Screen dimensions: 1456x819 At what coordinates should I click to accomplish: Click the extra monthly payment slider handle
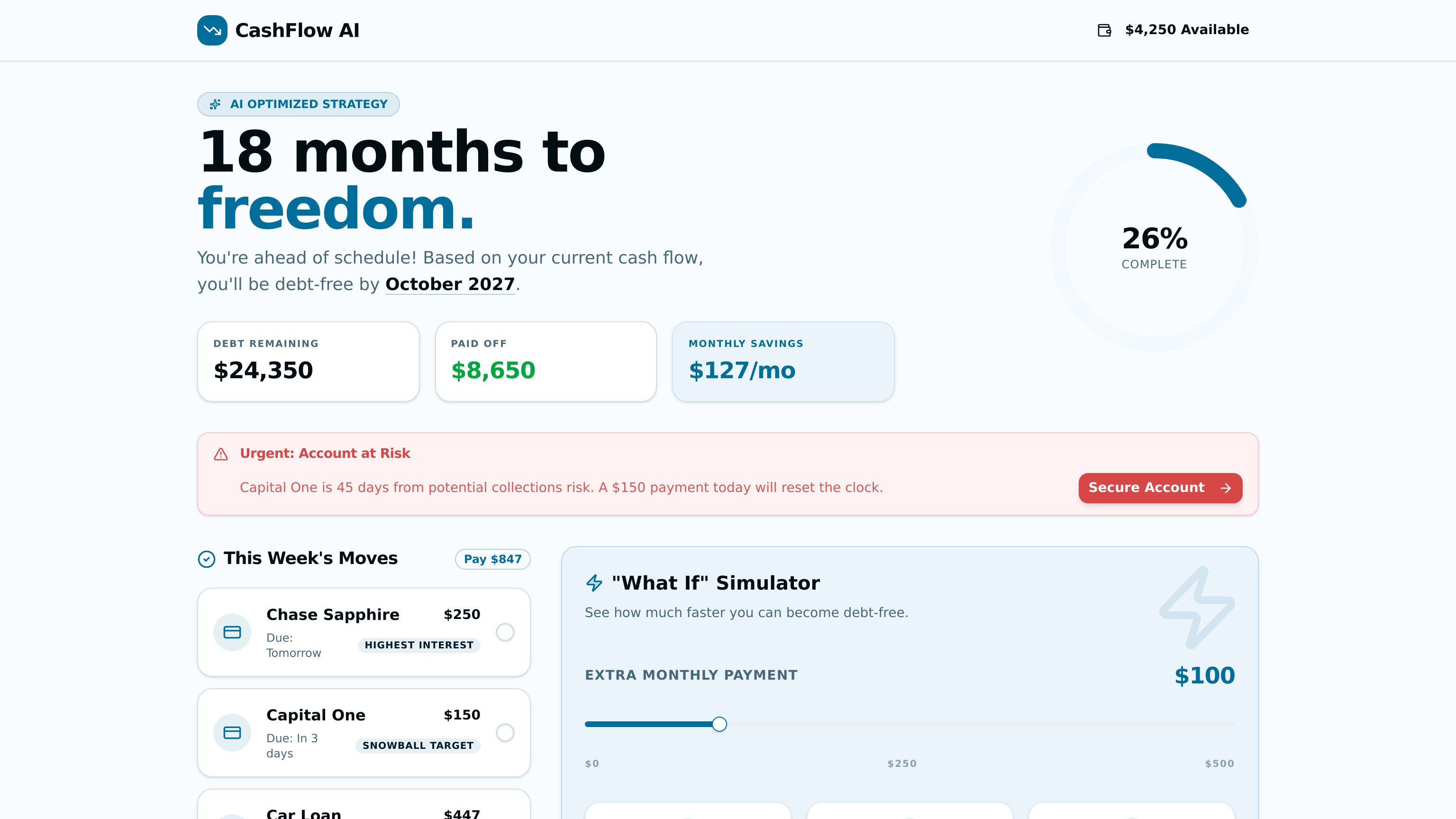(x=719, y=724)
